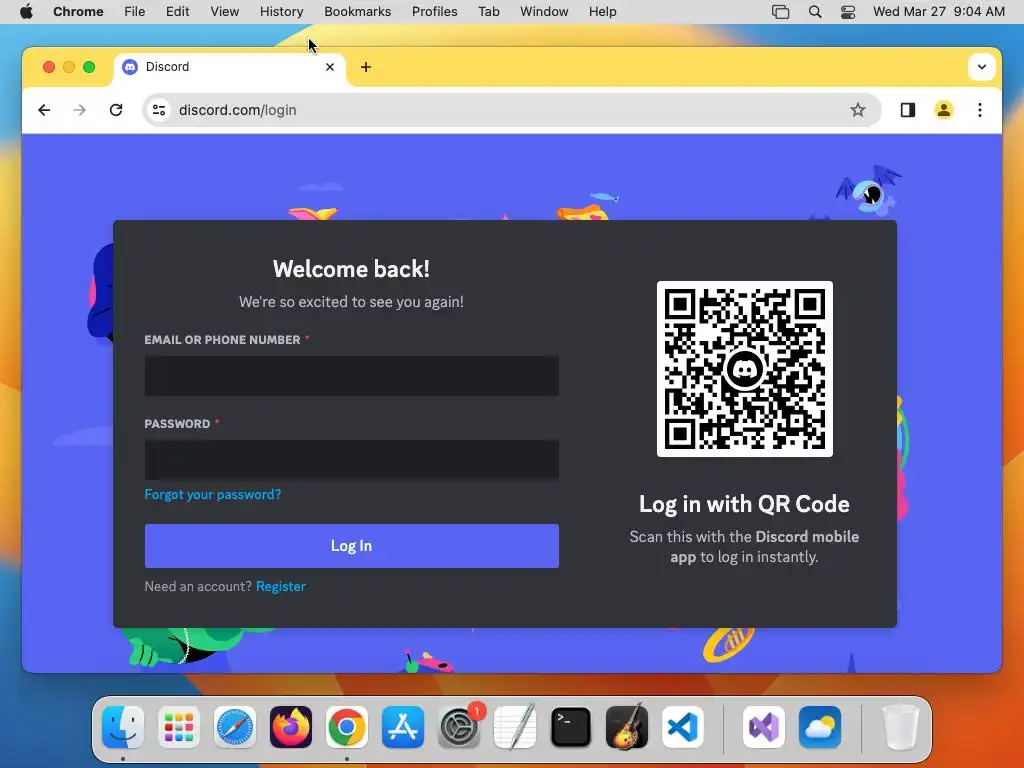Viewport: 1024px width, 768px height.
Task: Open the Profiles menu
Action: (x=434, y=12)
